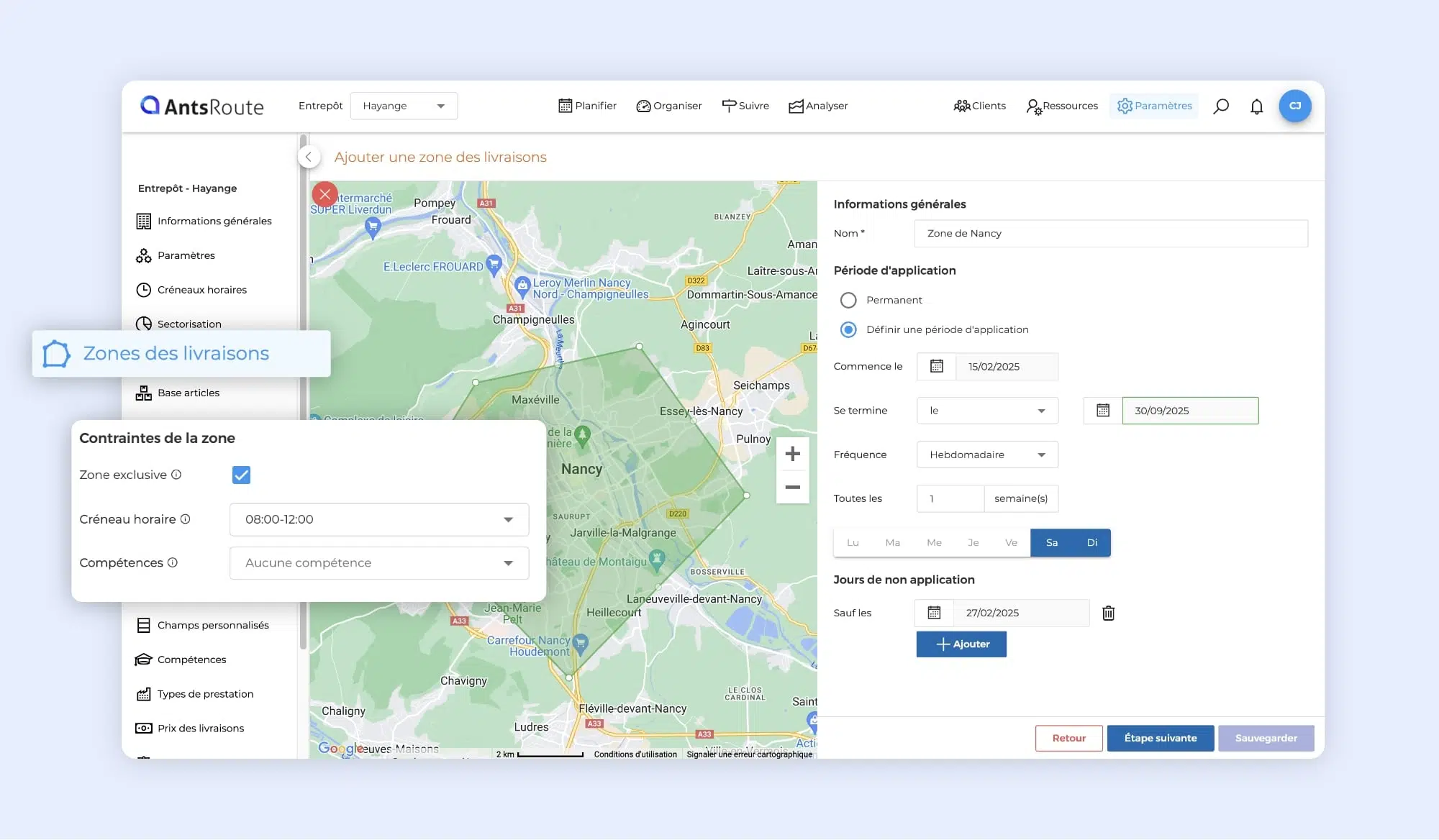This screenshot has height=840, width=1439.
Task: Click the Nom input field
Action: [x=1110, y=233]
